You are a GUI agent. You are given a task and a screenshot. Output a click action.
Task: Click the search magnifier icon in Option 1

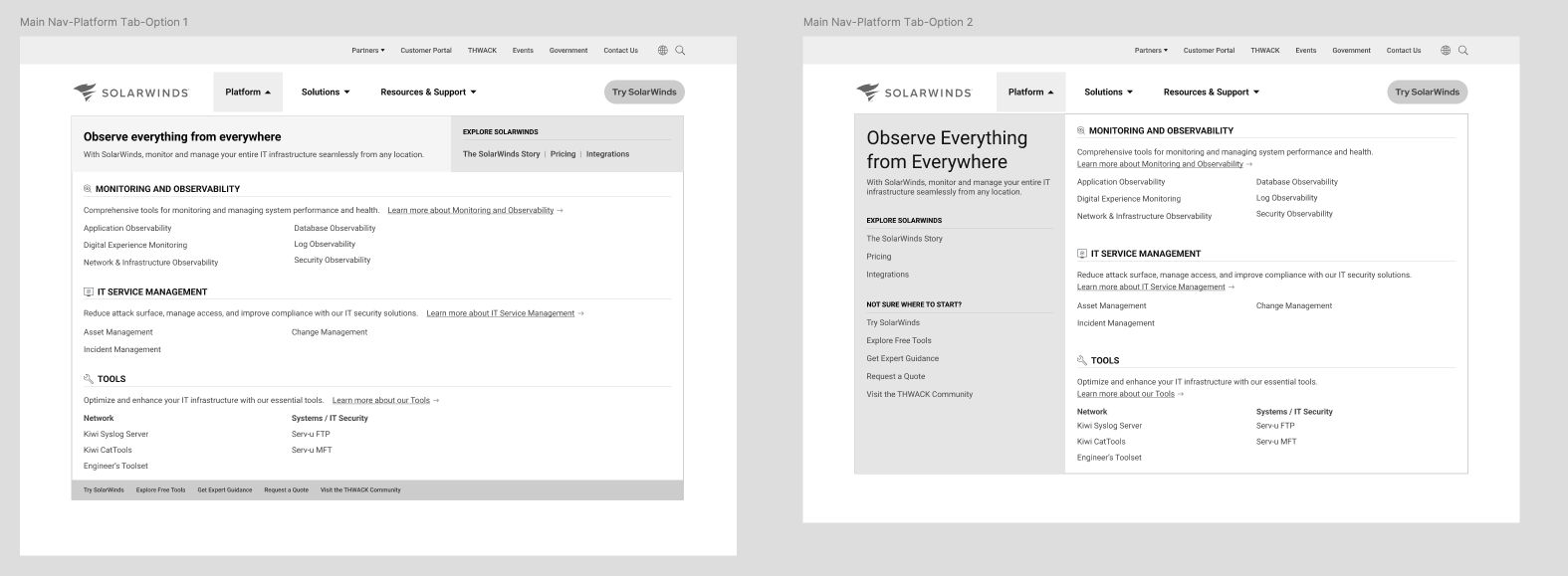[x=681, y=50]
